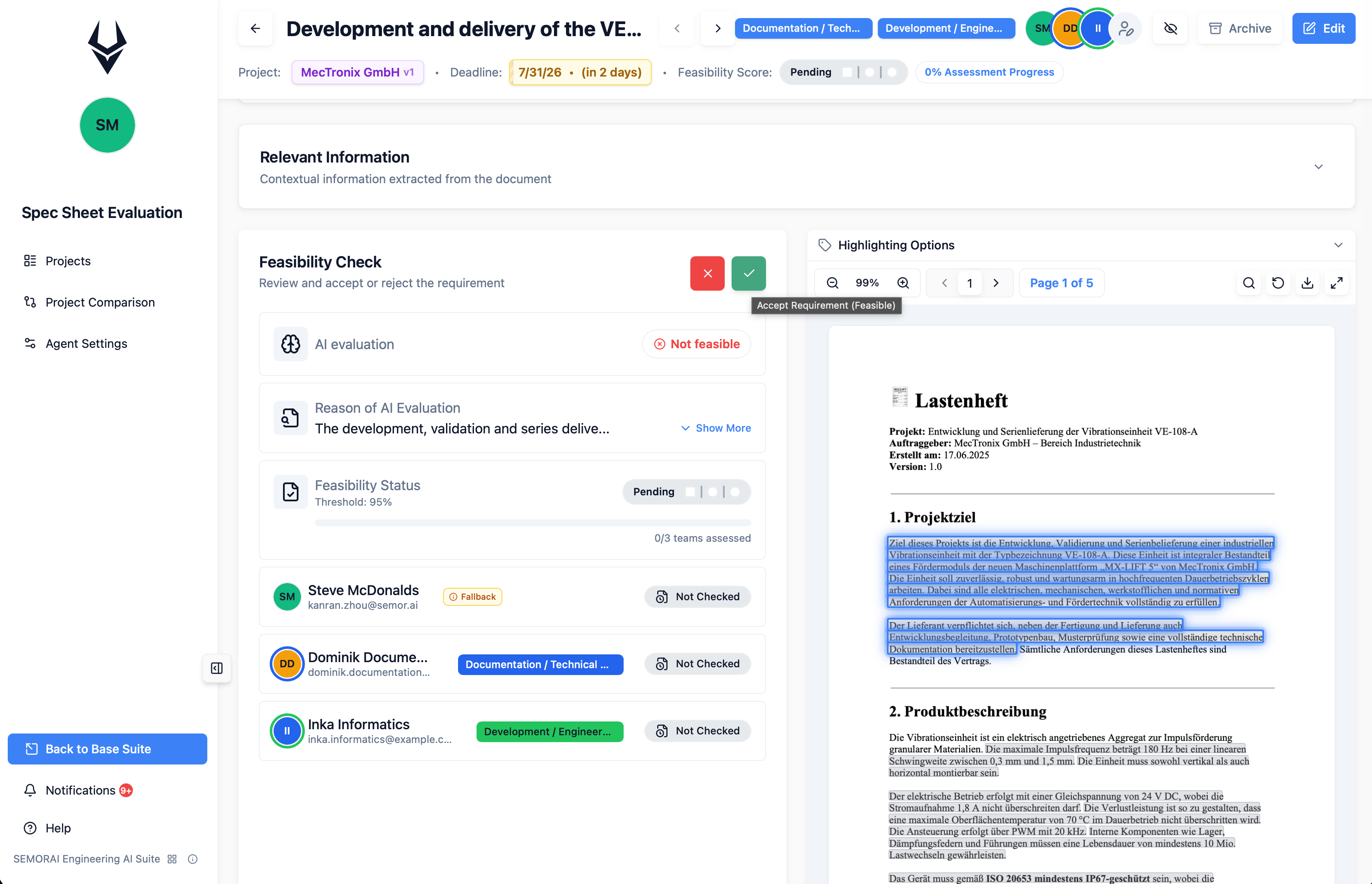The width and height of the screenshot is (1372, 884).
Task: Click the Reason of AI Evaluation icon
Action: 290,418
